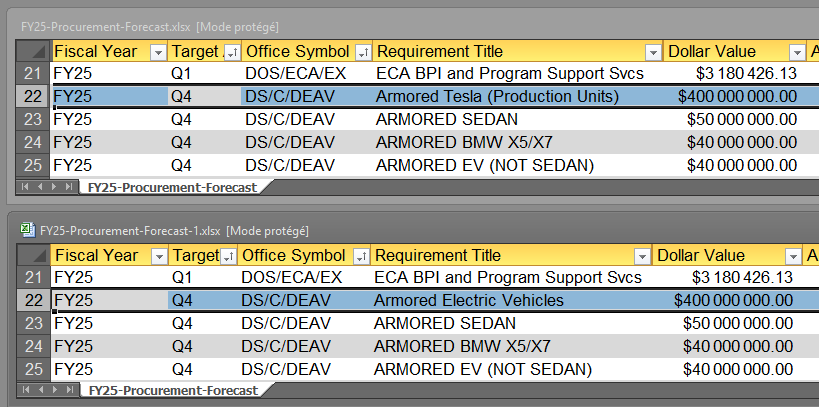This screenshot has height=407, width=819.
Task: Click select-all corner in FY25-Procurement-Forecast.xlsx grid
Action: tap(33, 51)
